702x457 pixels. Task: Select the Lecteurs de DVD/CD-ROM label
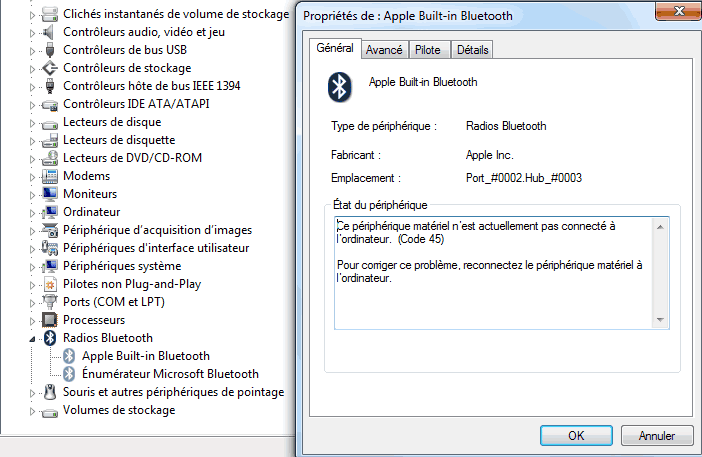[x=133, y=158]
